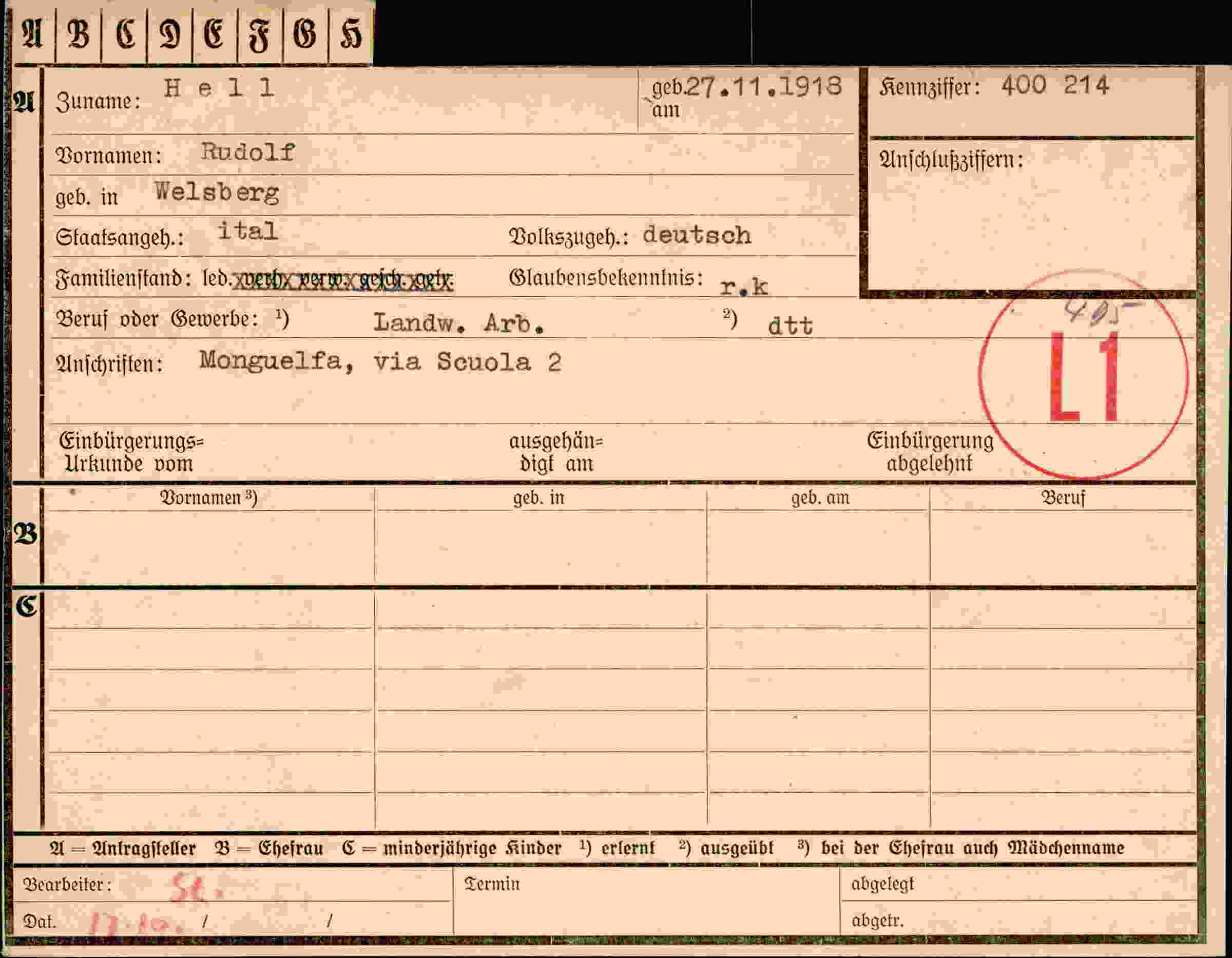The image size is (1232, 958).
Task: Click the red 'L1' circular stamp
Action: (x=1084, y=375)
